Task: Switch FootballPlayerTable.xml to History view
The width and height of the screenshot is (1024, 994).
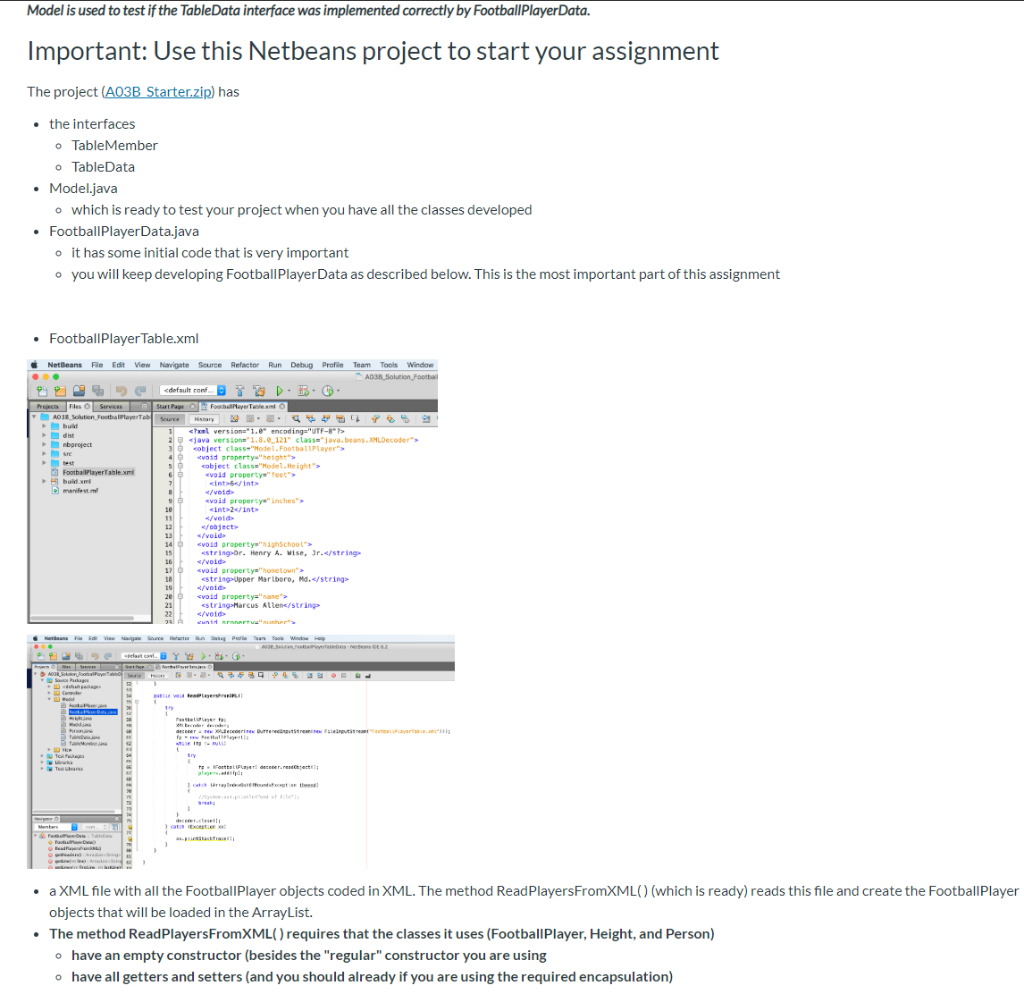Action: [x=206, y=419]
